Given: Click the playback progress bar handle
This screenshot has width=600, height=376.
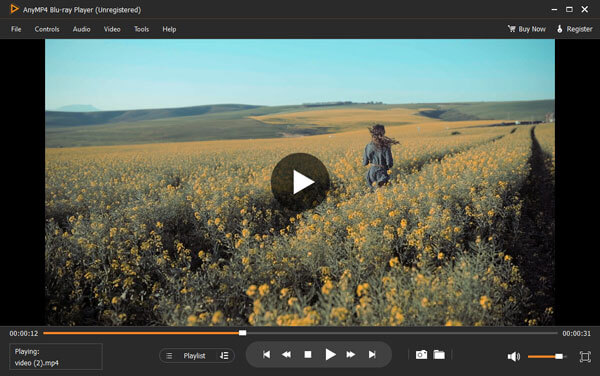Looking at the screenshot, I should tap(243, 333).
